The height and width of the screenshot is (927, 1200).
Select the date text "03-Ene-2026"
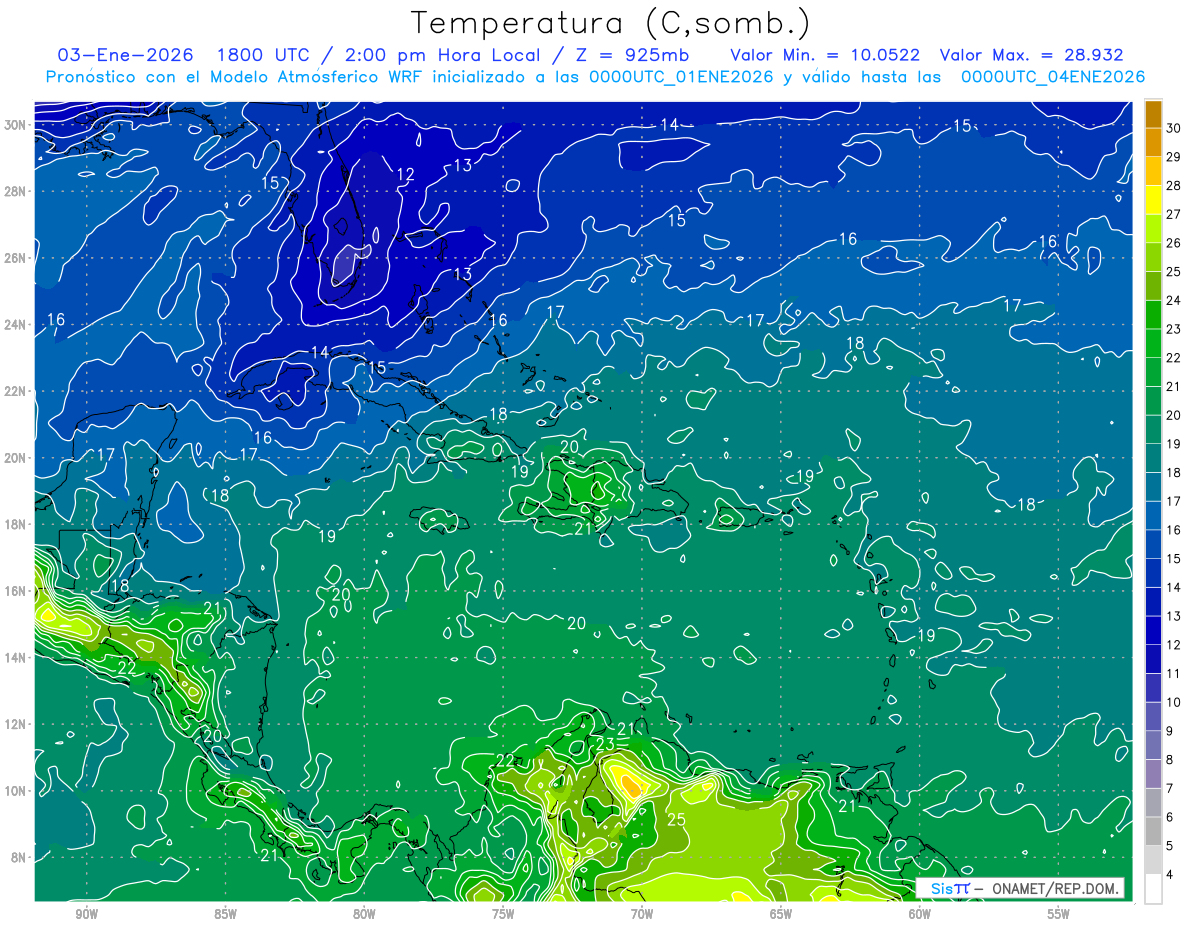coord(125,55)
